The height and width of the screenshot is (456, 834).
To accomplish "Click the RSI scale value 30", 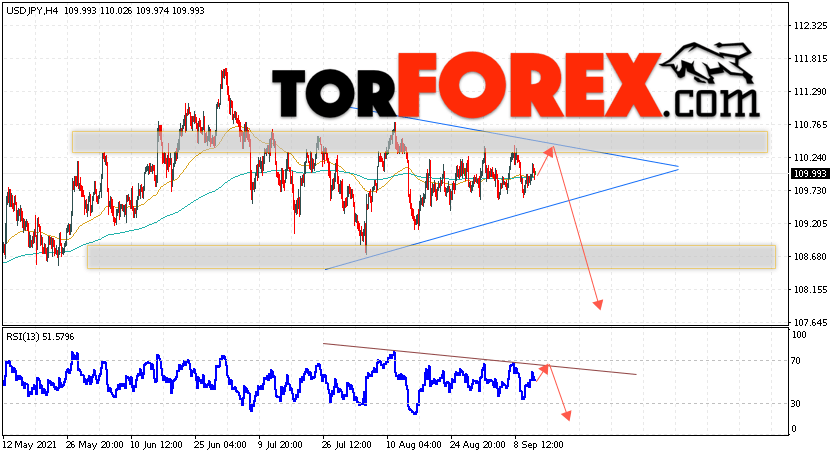I will (796, 404).
